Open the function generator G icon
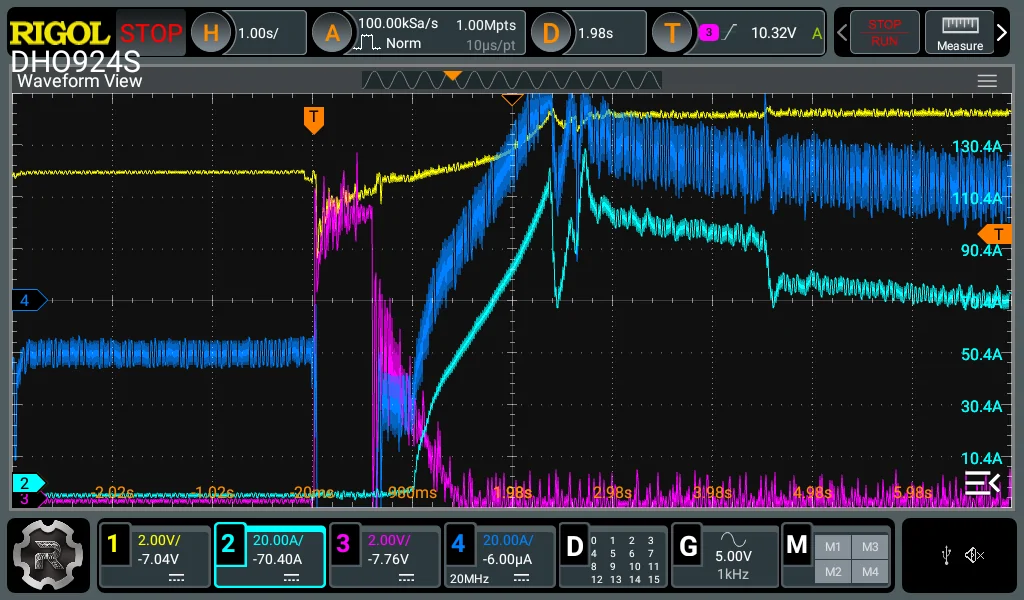 pyautogui.click(x=688, y=545)
